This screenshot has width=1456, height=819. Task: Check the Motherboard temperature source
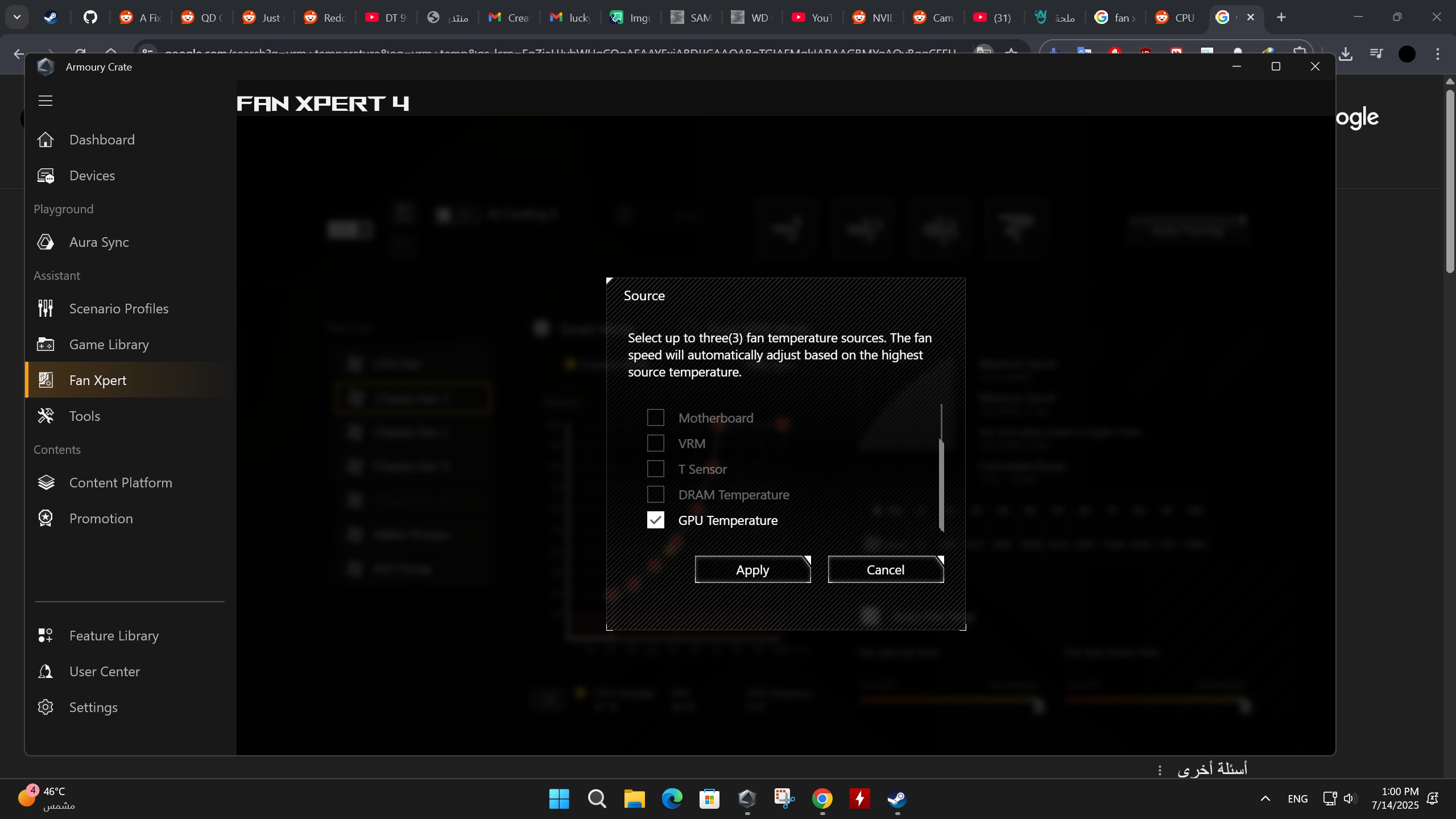click(x=655, y=417)
